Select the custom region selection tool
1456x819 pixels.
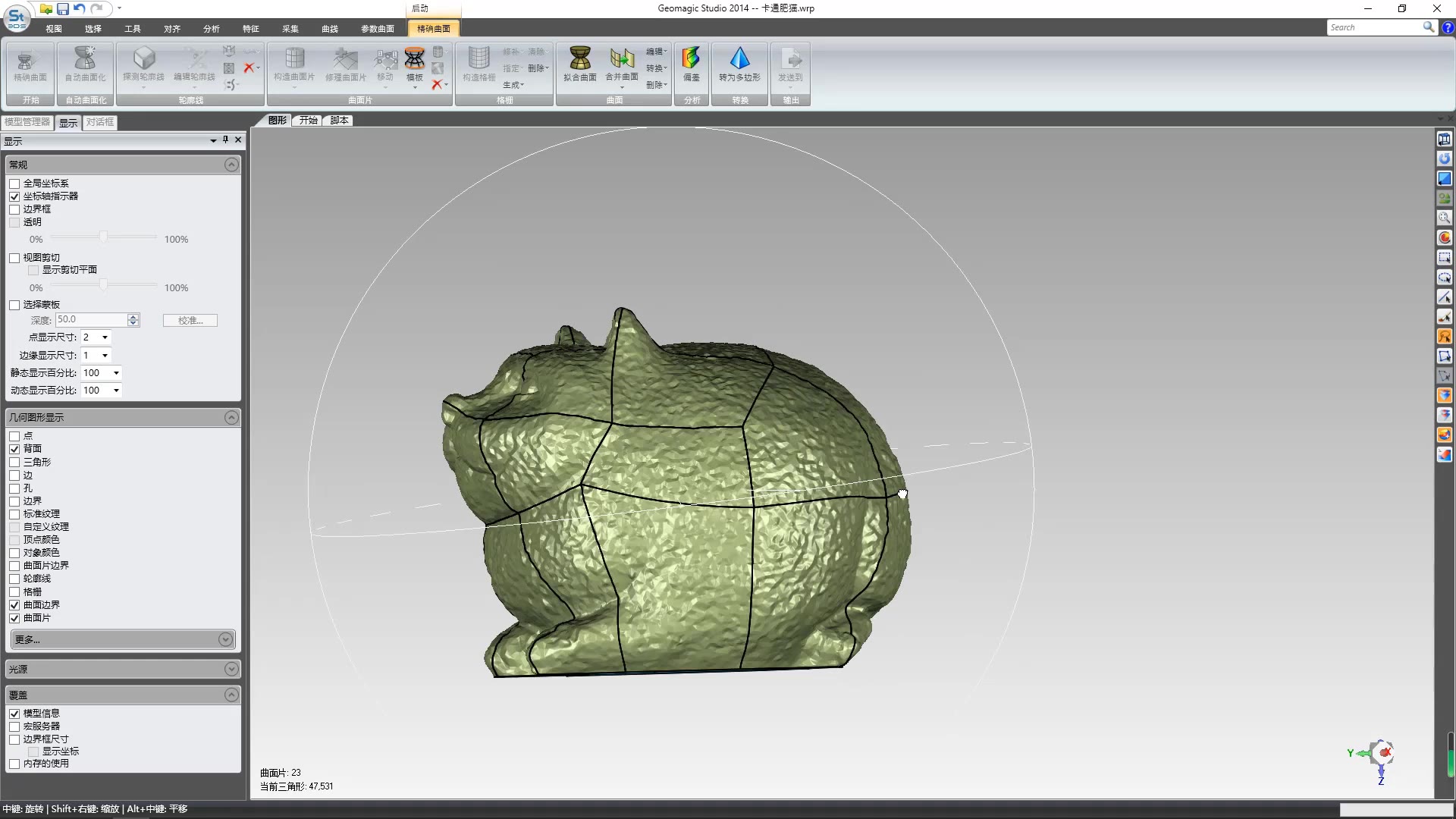tap(1445, 356)
